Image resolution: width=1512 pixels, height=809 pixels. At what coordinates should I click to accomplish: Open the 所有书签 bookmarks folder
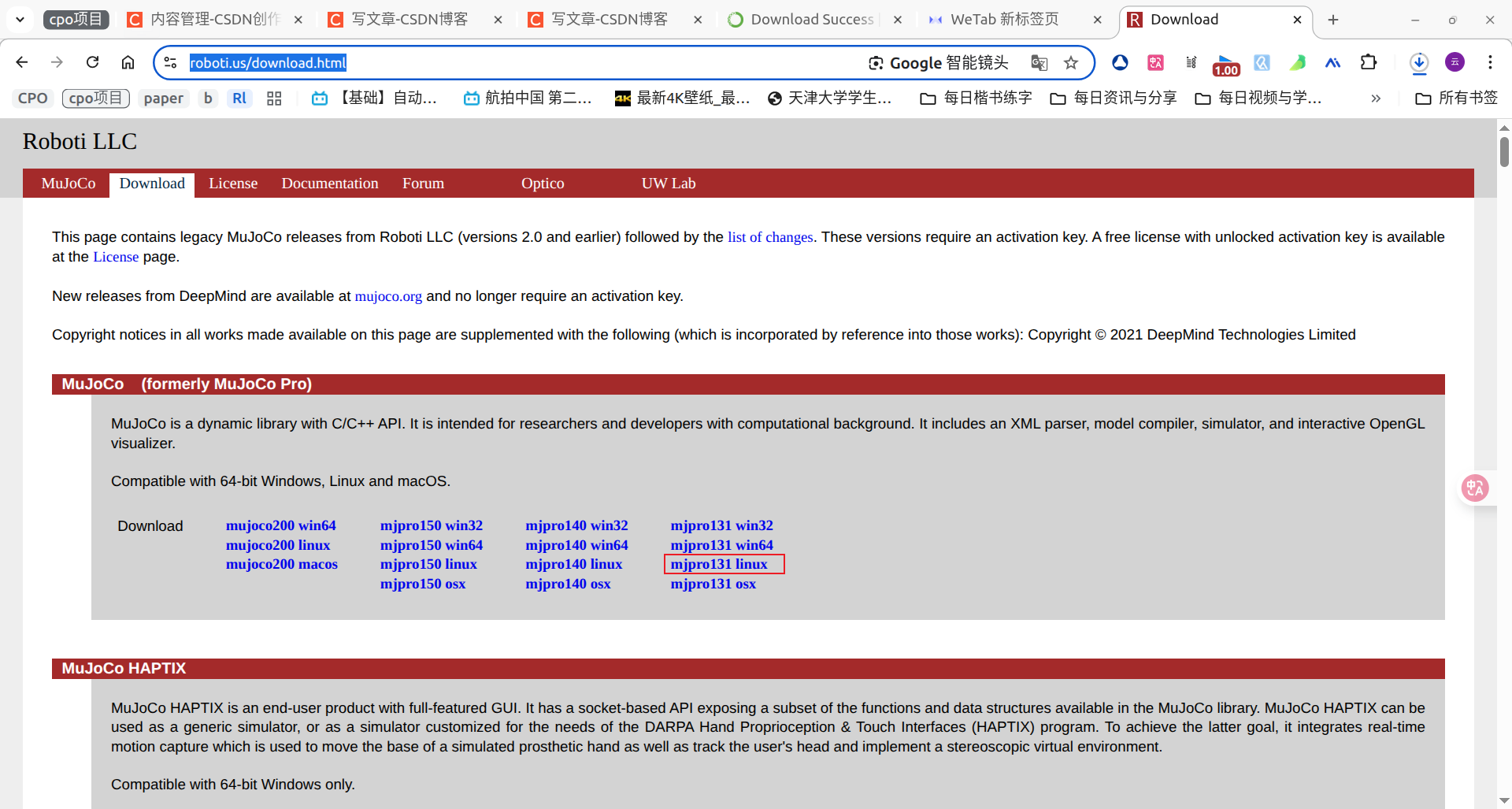pos(1457,98)
